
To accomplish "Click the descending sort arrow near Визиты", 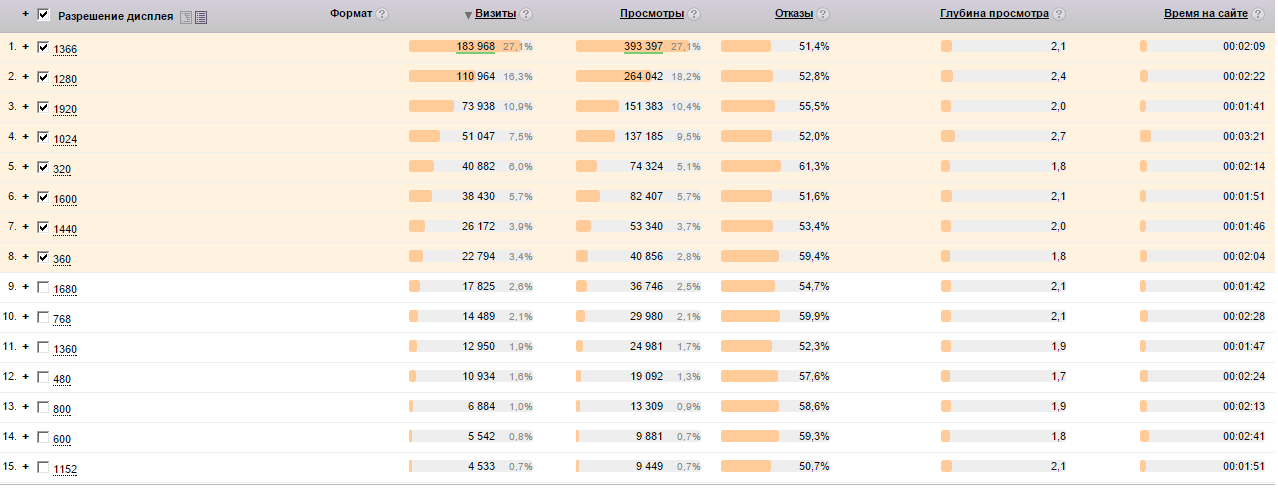I will (468, 16).
